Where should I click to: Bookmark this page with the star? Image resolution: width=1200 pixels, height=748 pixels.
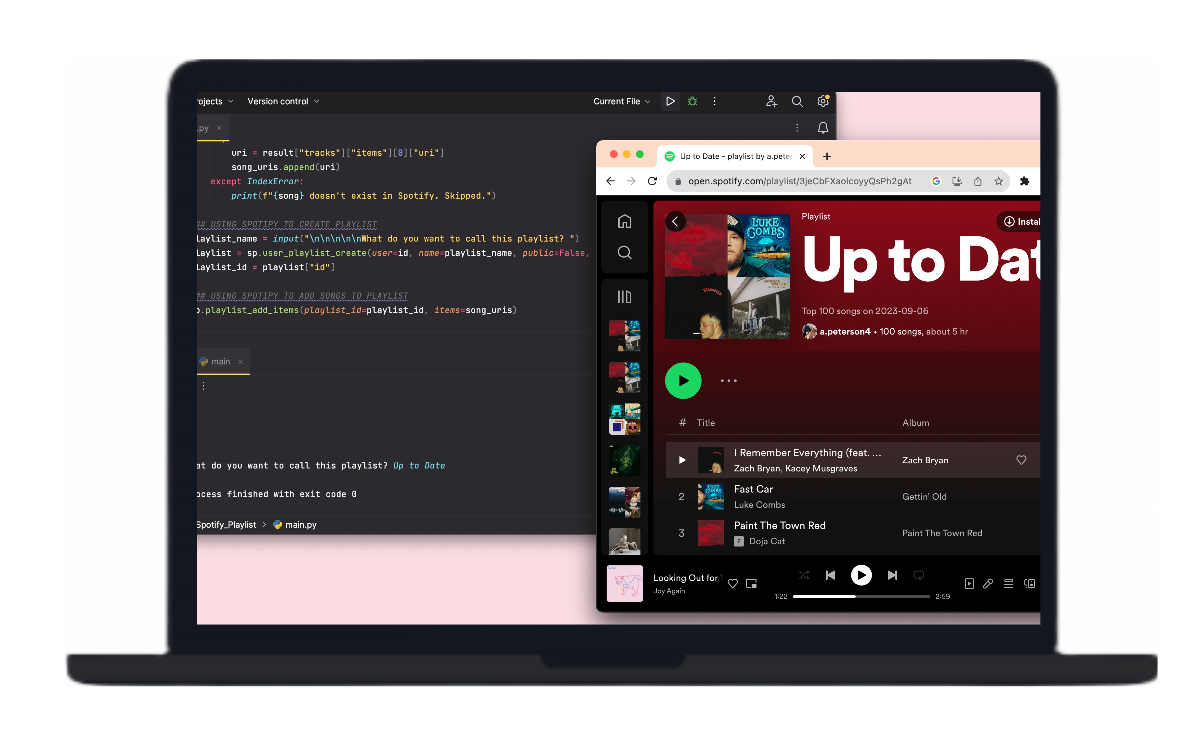click(998, 181)
